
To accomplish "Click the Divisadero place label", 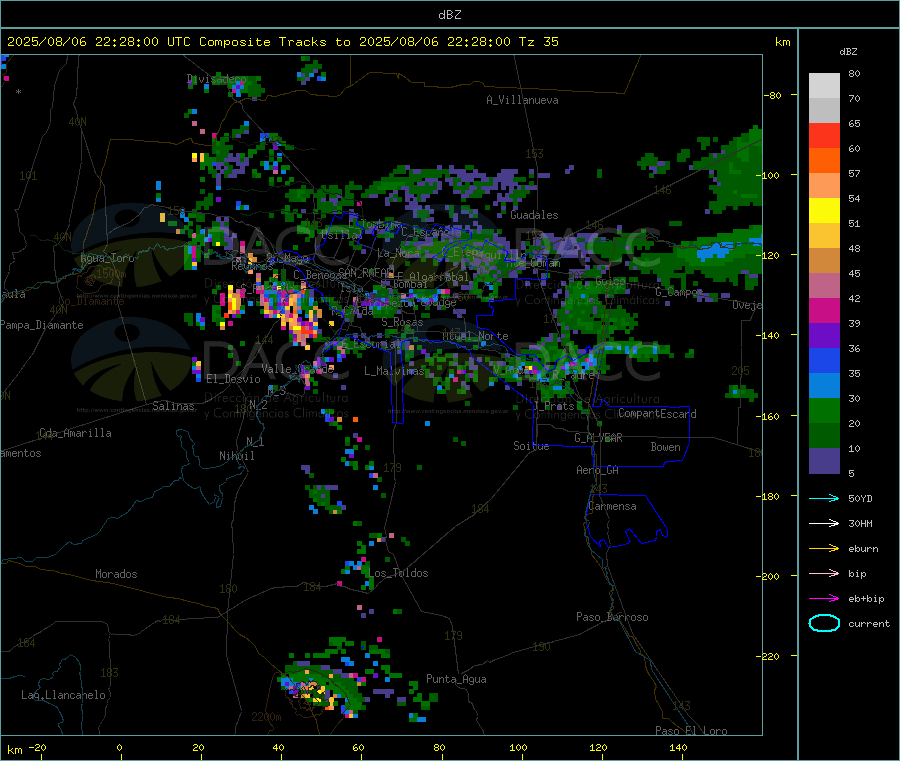I will 216,79.
